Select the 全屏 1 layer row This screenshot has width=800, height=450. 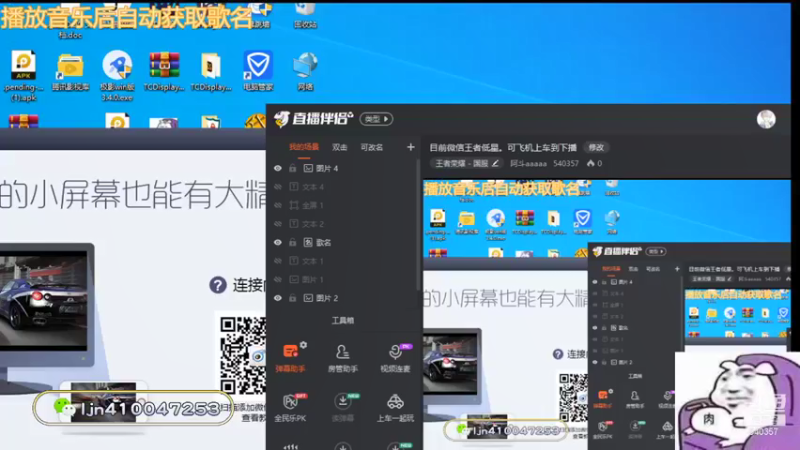(x=343, y=205)
